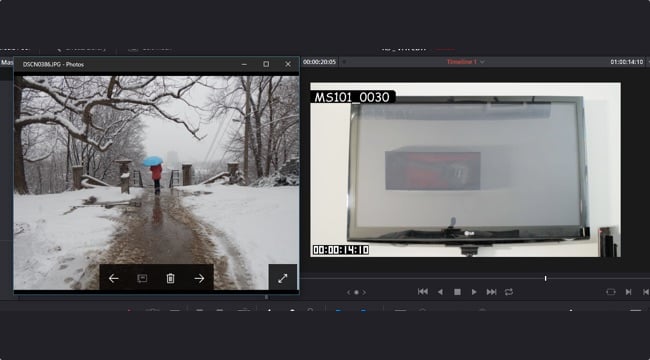Click the 00:00:20:05 duration timecode field
This screenshot has width=650, height=360.
point(319,62)
